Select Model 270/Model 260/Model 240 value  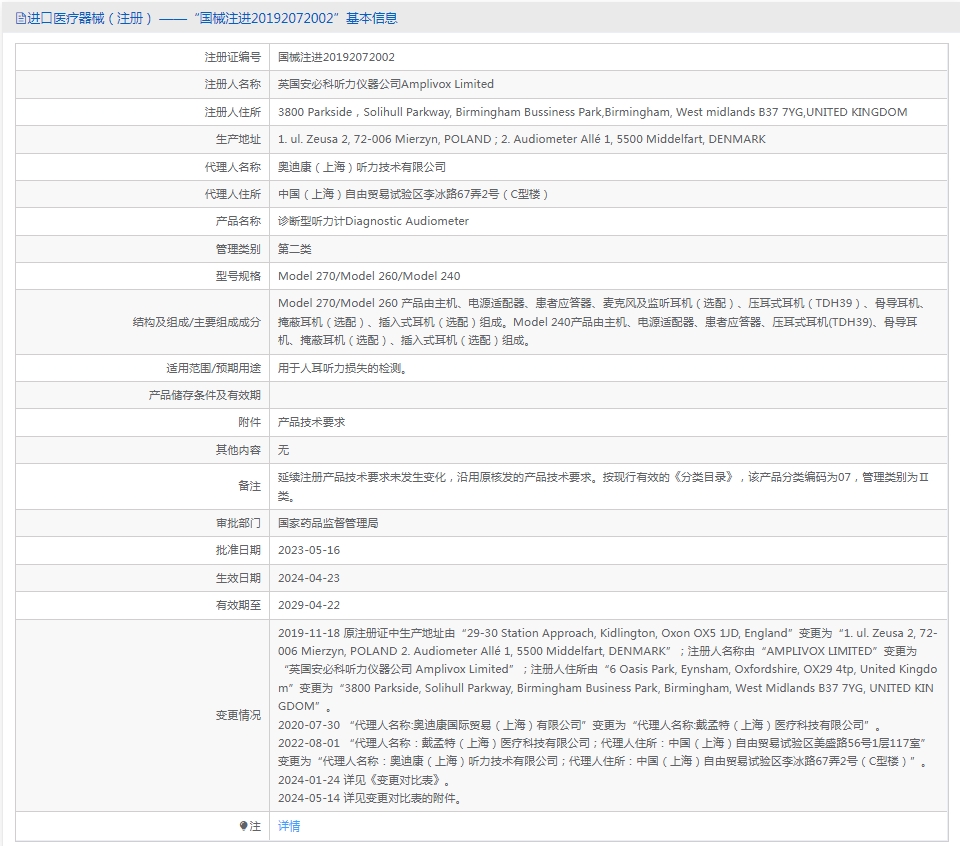point(369,276)
